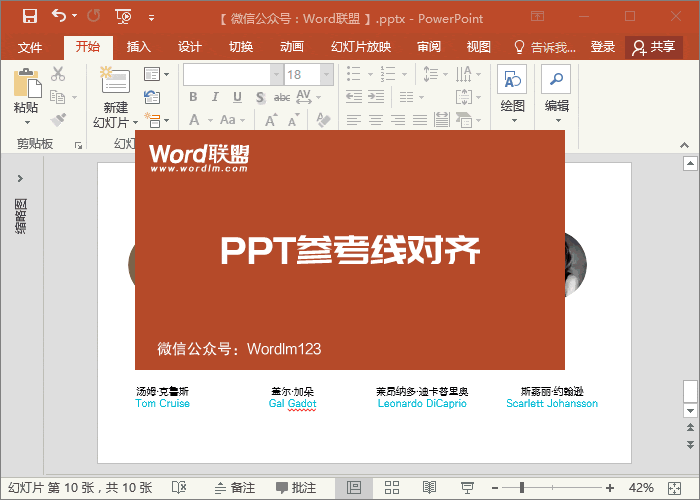
Task: Switch to slide sorter view in status bar
Action: click(x=392, y=488)
